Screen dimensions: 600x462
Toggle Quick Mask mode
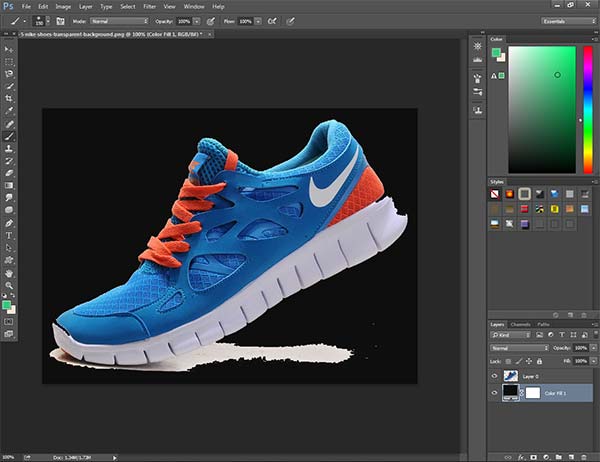[8, 322]
